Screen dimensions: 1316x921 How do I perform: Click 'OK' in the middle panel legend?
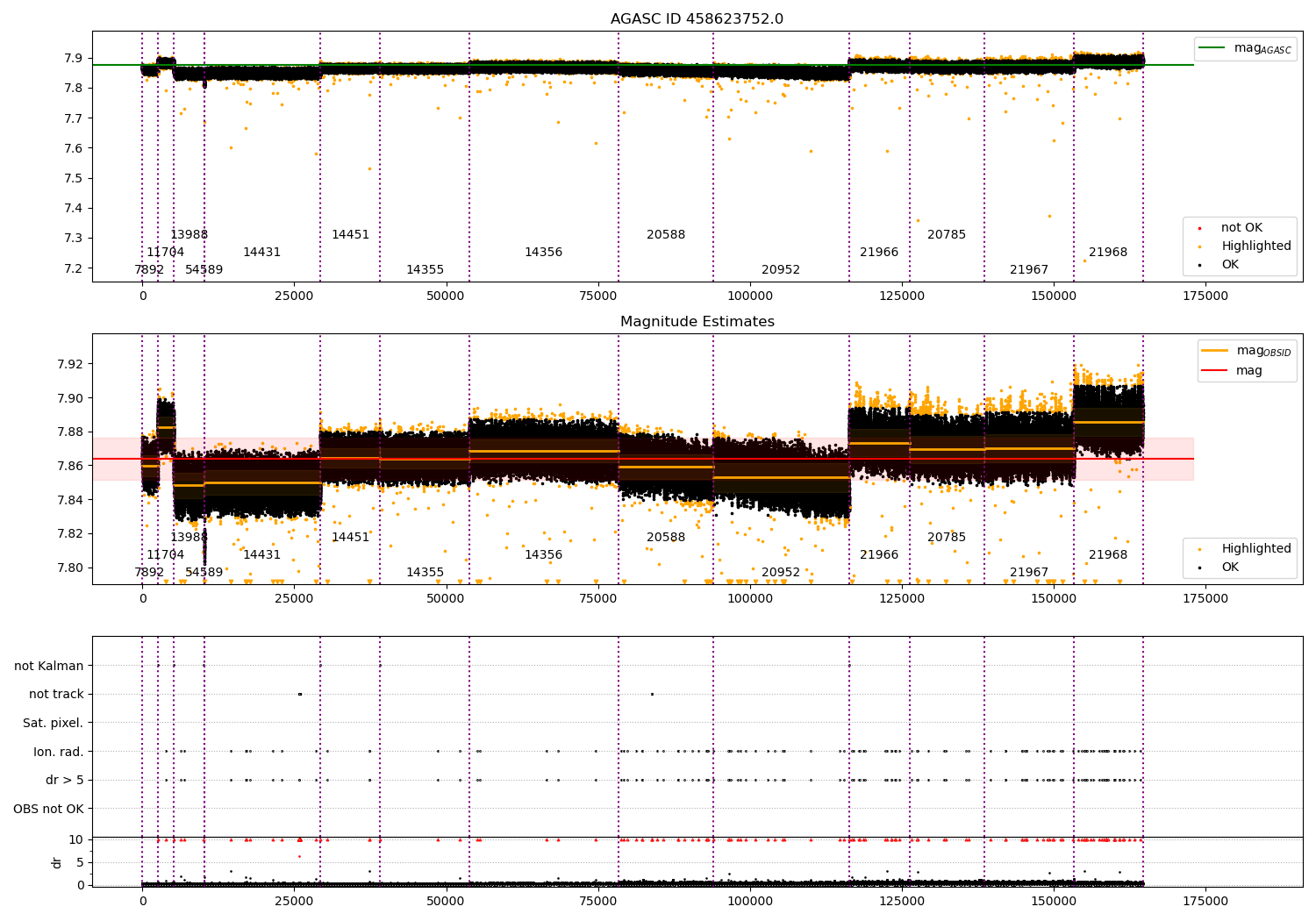coord(1221,568)
